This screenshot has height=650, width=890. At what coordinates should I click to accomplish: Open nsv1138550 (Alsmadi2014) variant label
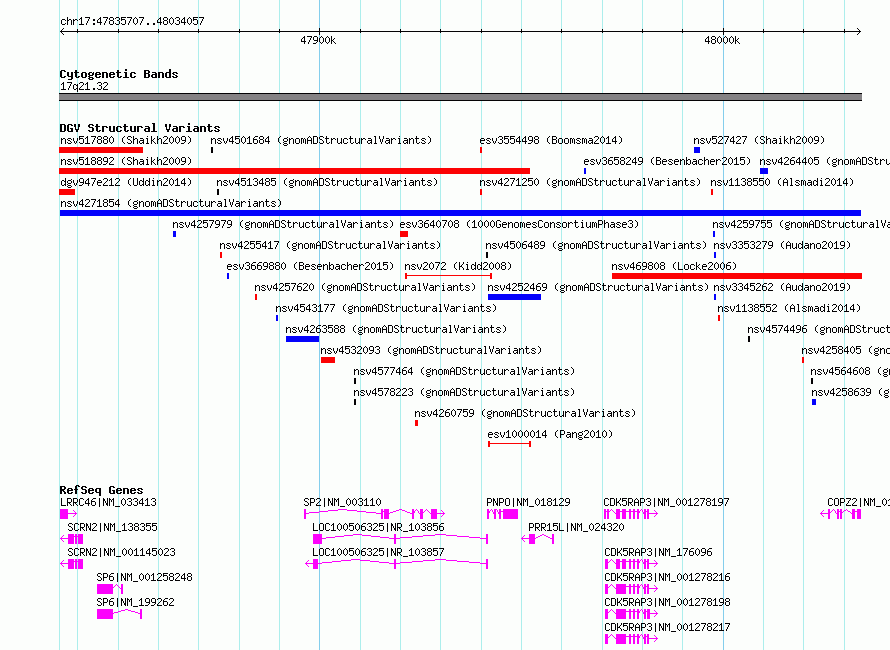point(782,182)
